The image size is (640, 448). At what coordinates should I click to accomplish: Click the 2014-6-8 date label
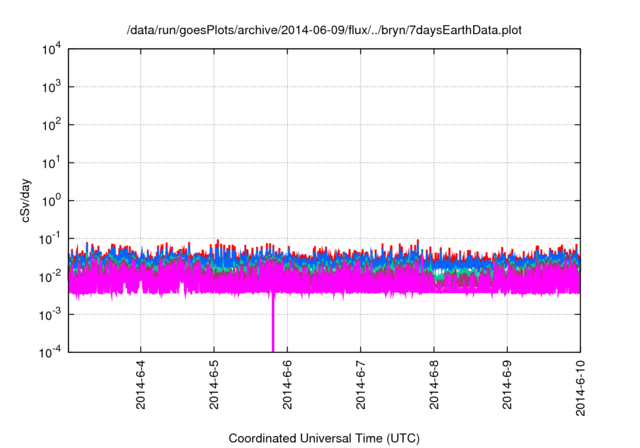point(434,384)
